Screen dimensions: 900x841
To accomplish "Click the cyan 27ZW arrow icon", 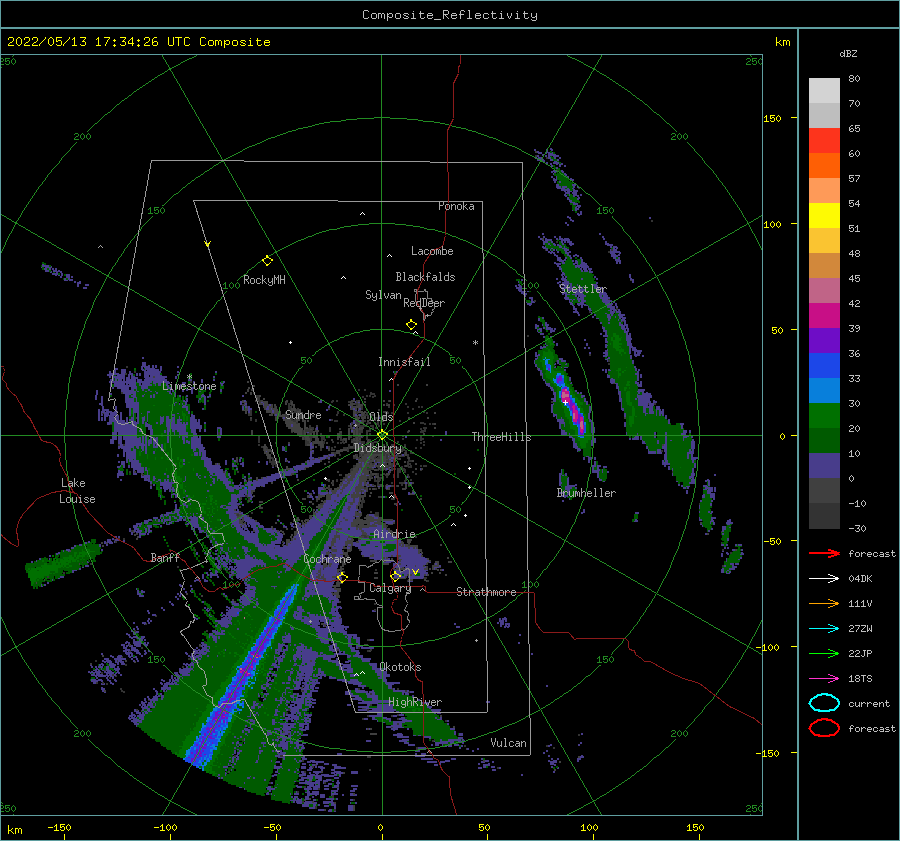I will pyautogui.click(x=824, y=629).
